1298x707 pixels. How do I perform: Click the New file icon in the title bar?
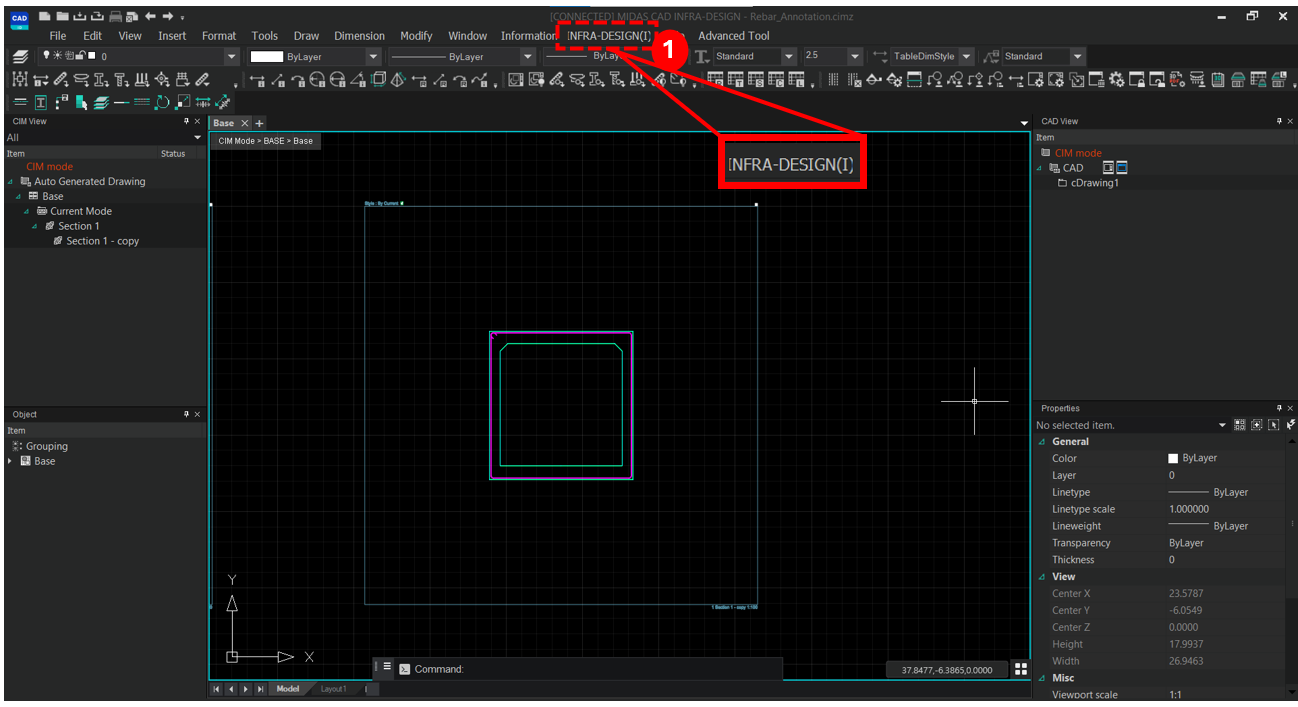tap(45, 16)
